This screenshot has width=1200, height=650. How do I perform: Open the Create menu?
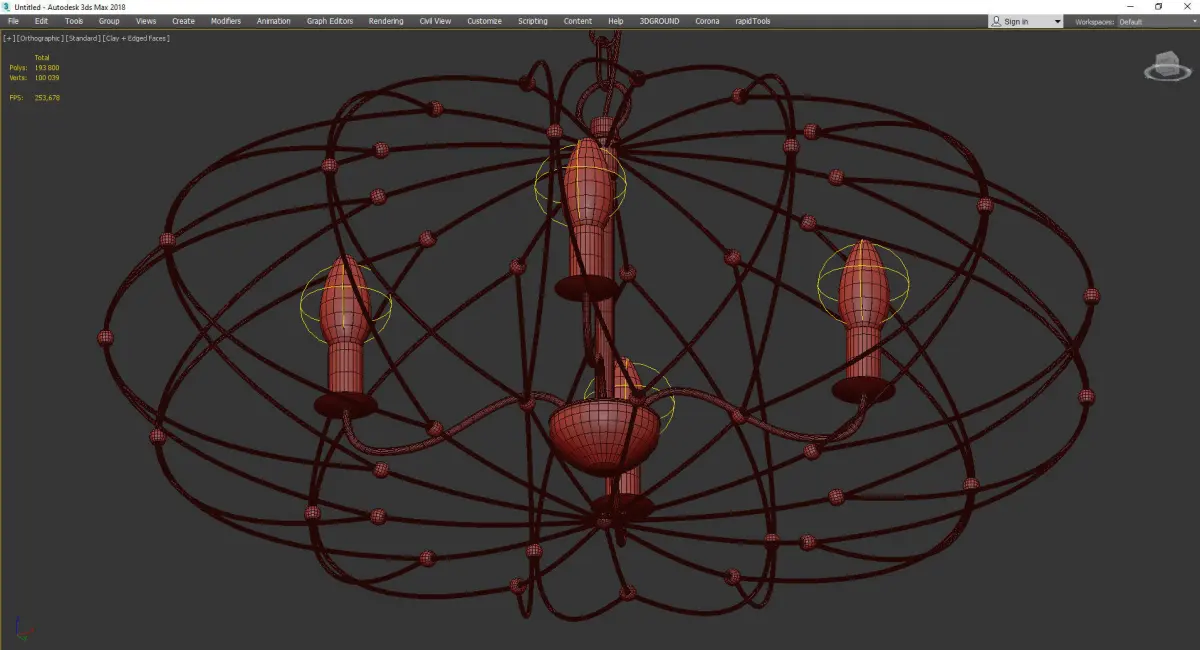coord(183,21)
